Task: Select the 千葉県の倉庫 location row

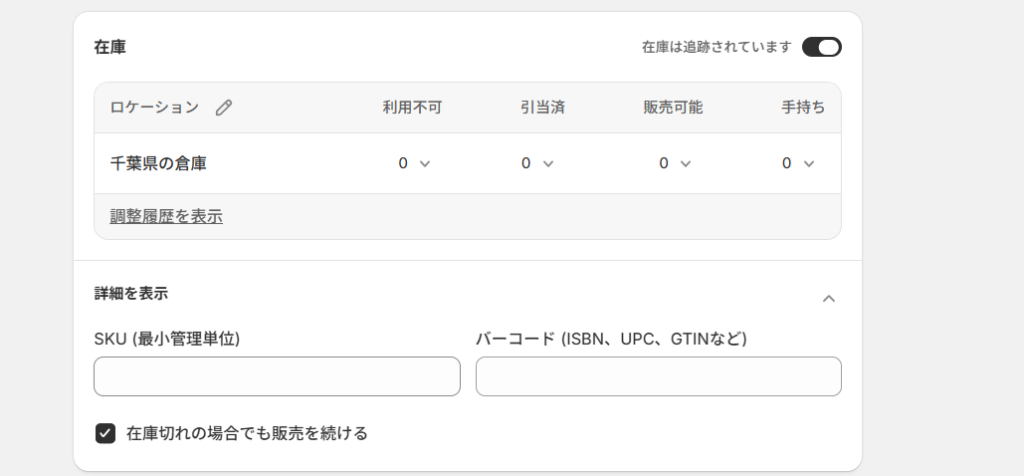Action: pos(158,163)
